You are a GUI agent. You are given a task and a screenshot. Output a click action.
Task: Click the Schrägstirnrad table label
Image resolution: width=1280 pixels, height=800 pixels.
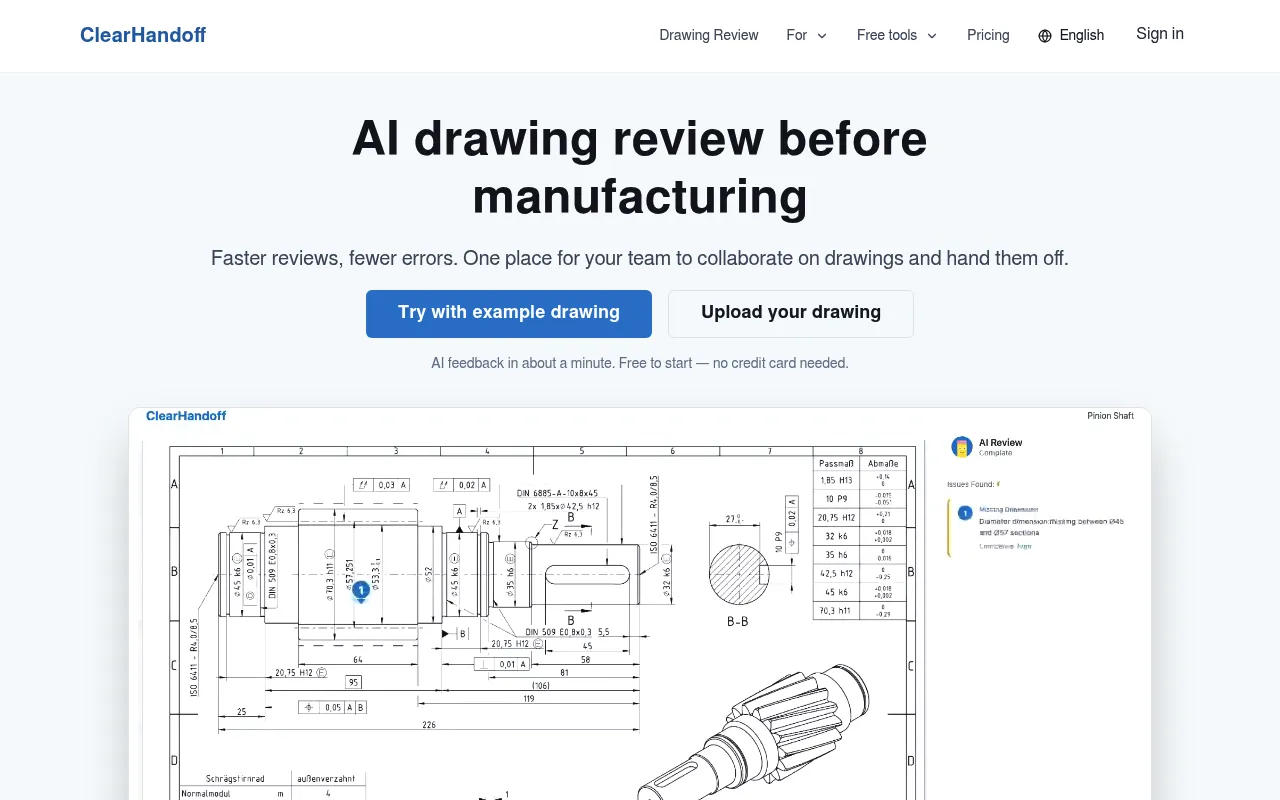click(234, 777)
